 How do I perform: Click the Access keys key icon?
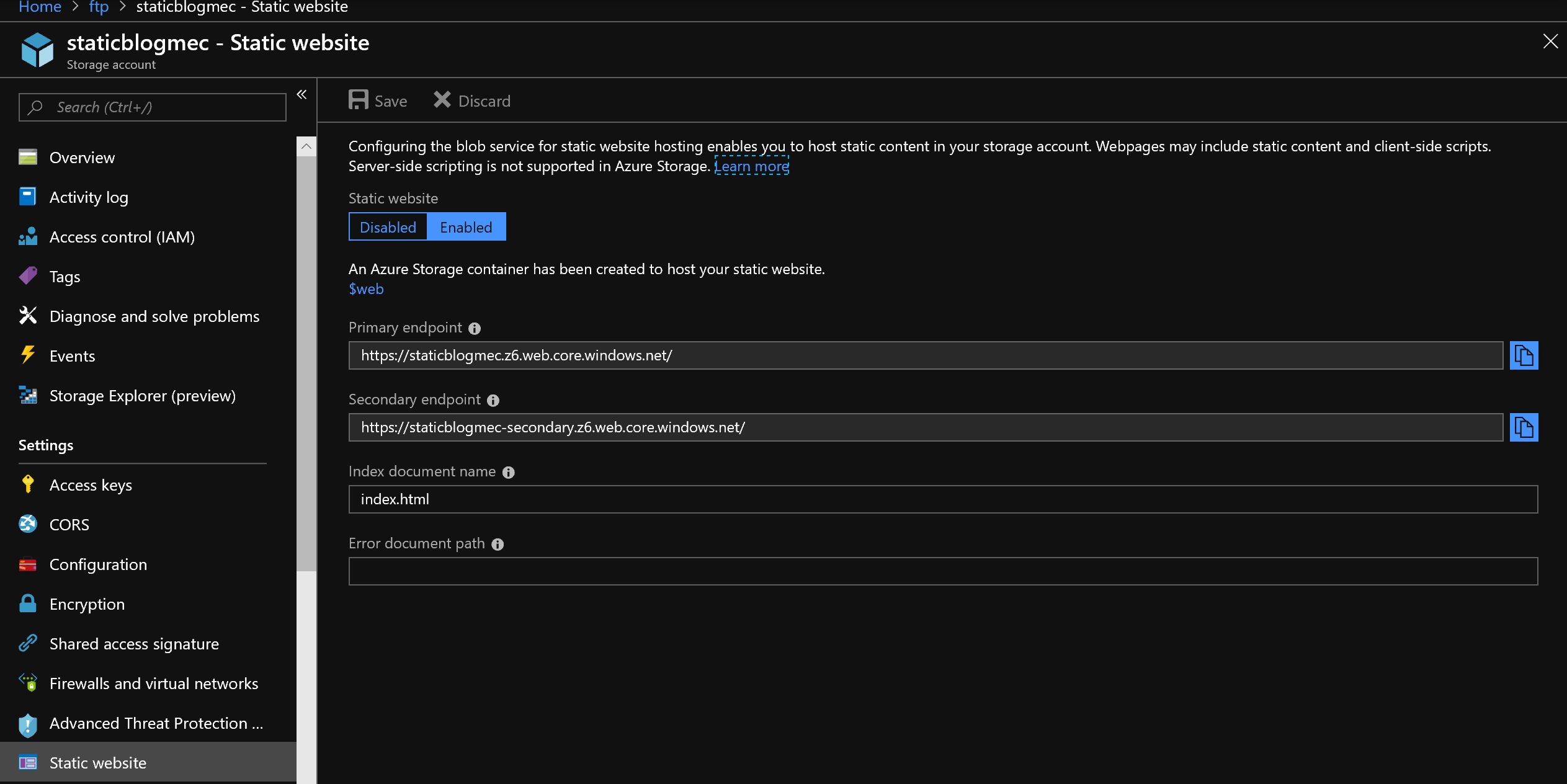point(28,484)
